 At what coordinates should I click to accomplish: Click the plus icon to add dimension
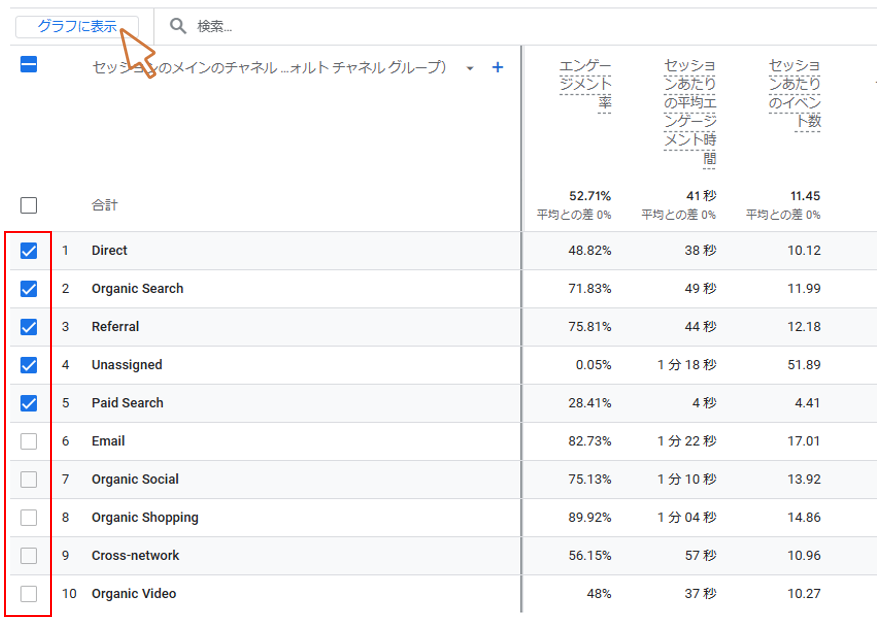pos(497,68)
